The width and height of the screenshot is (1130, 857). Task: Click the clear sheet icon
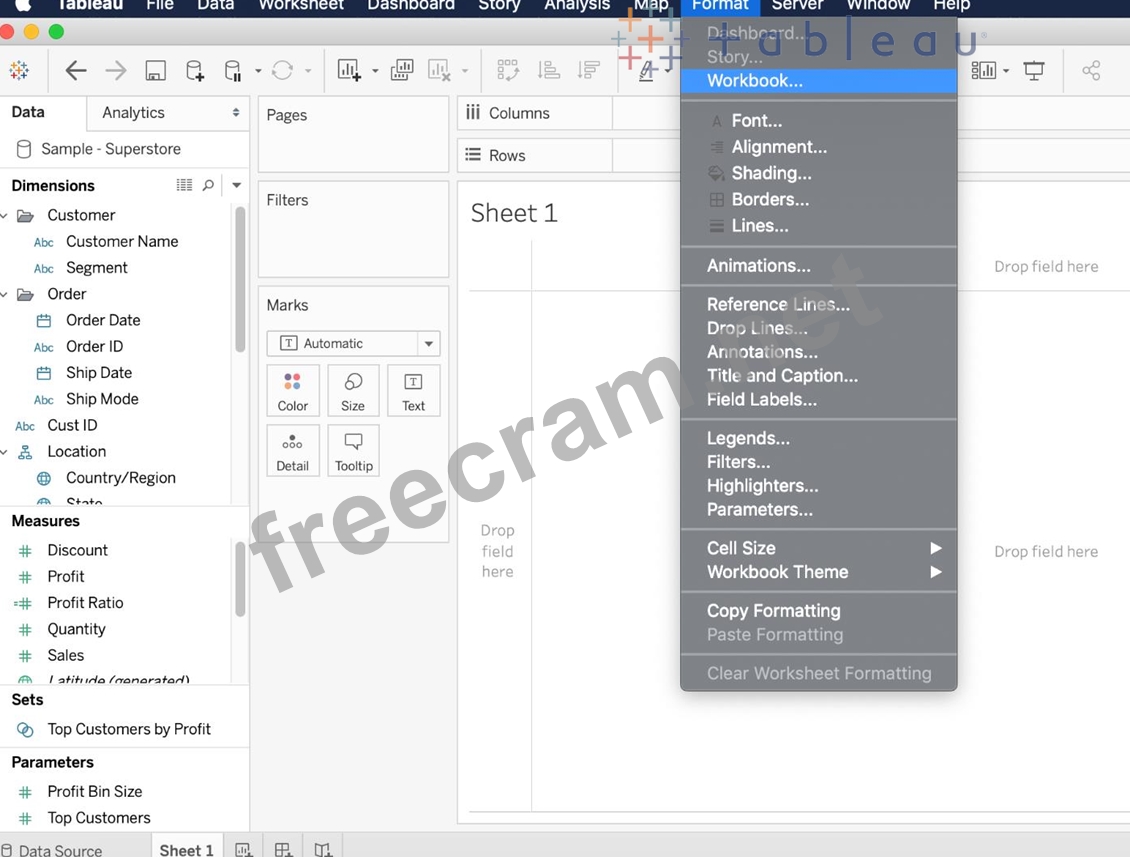[439, 70]
